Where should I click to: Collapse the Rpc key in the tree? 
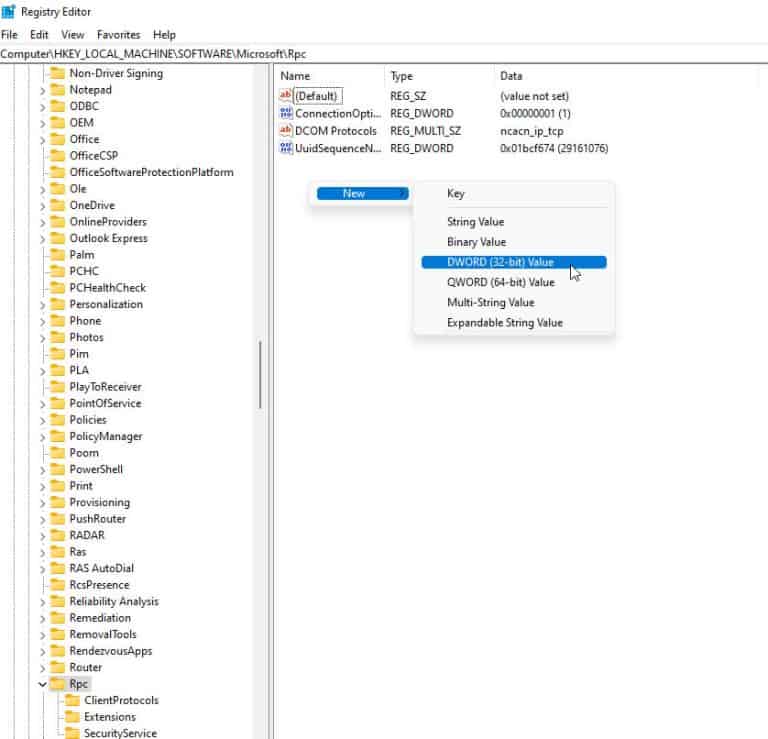(x=42, y=684)
